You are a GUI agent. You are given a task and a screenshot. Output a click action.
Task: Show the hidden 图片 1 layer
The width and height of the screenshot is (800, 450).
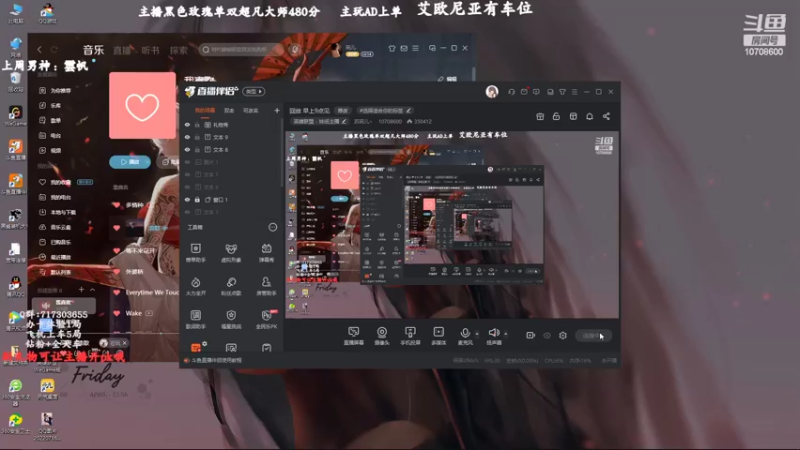click(x=187, y=162)
